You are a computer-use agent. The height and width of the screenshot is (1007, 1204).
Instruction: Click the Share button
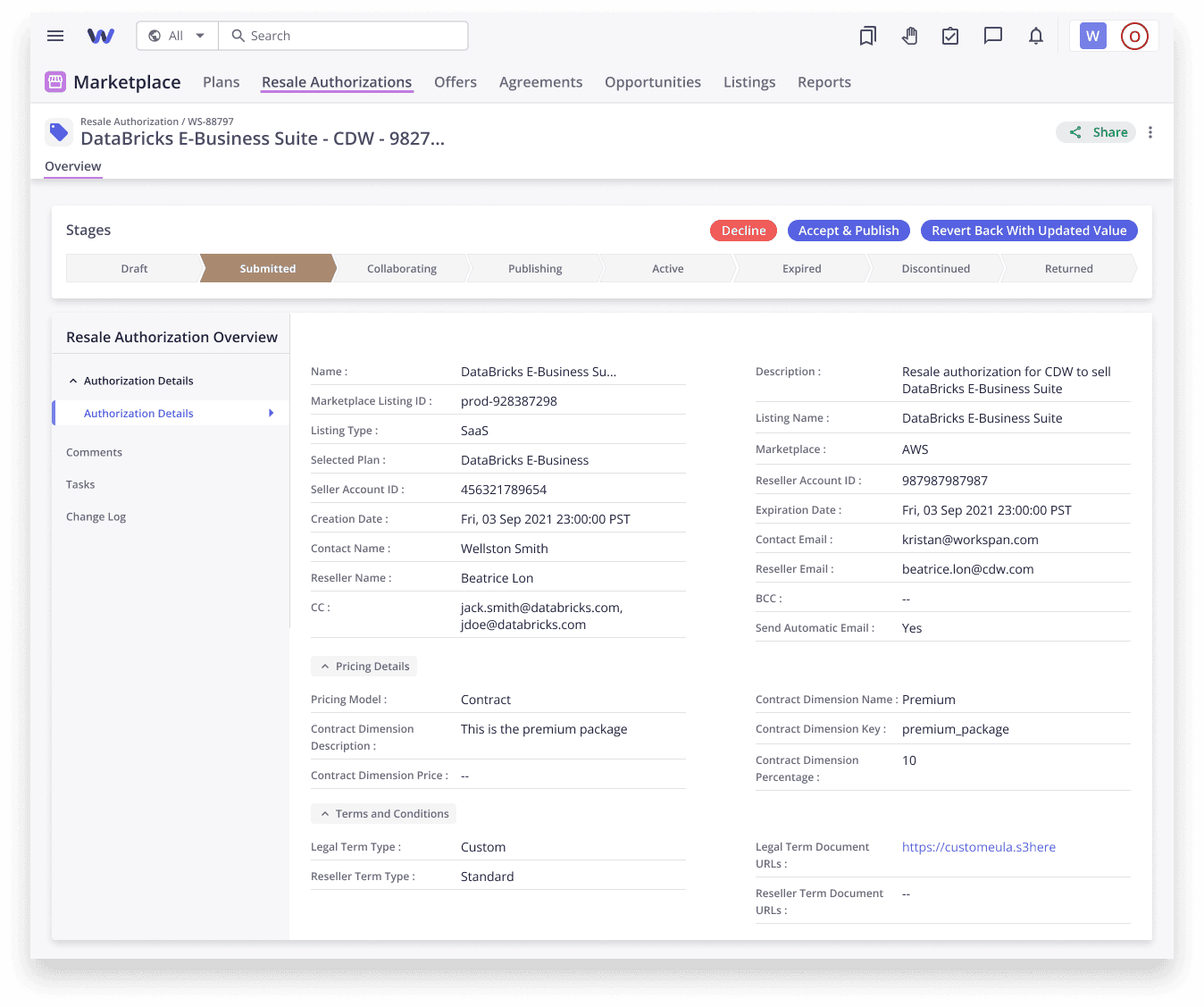(x=1096, y=132)
